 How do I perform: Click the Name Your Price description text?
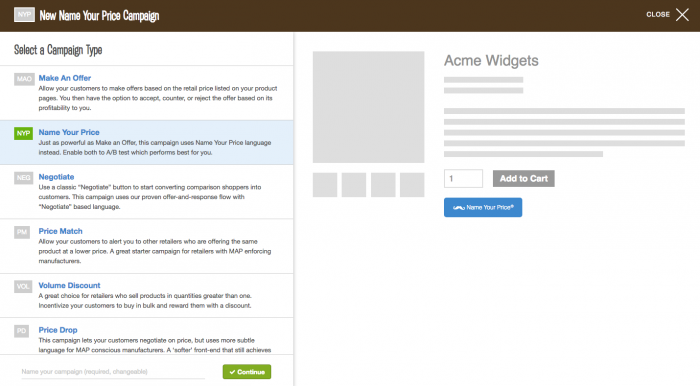tap(154, 148)
